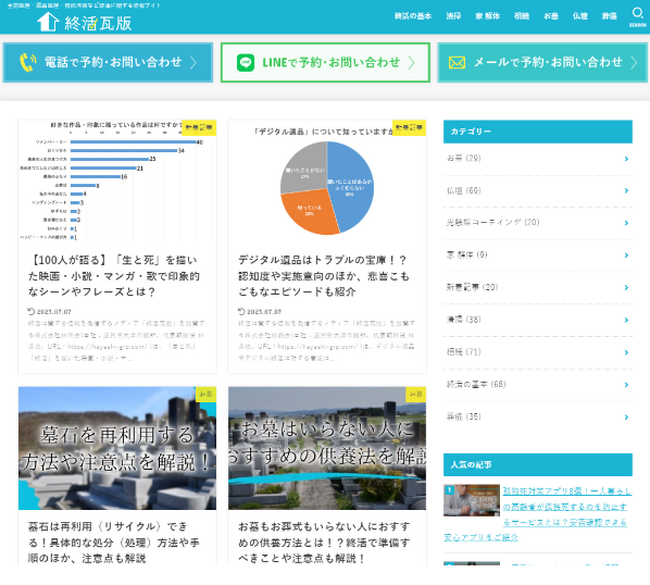Click the yellow envelope mail icon
This screenshot has height=585, width=650.
457,63
